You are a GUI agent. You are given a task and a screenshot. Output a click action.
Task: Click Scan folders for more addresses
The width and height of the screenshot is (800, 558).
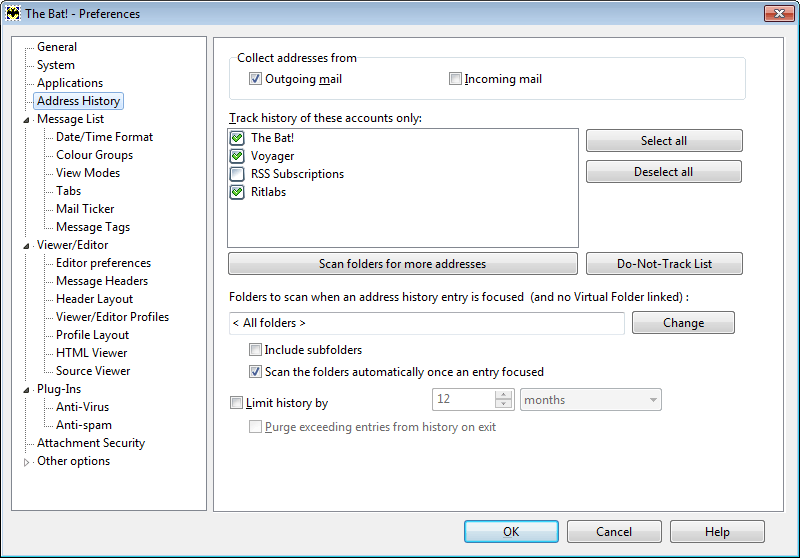[x=403, y=264]
